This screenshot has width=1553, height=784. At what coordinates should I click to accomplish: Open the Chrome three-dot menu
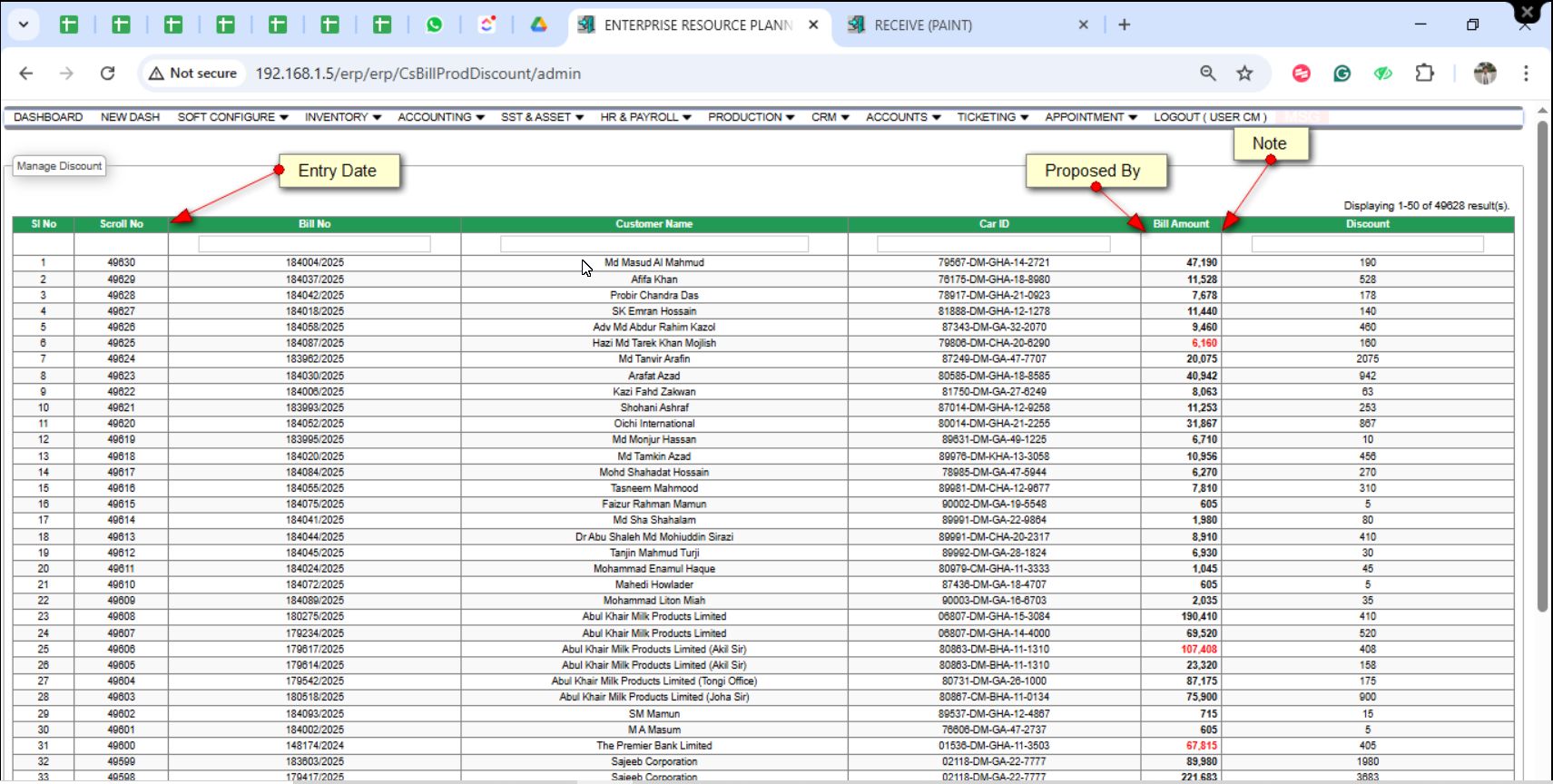pos(1526,73)
